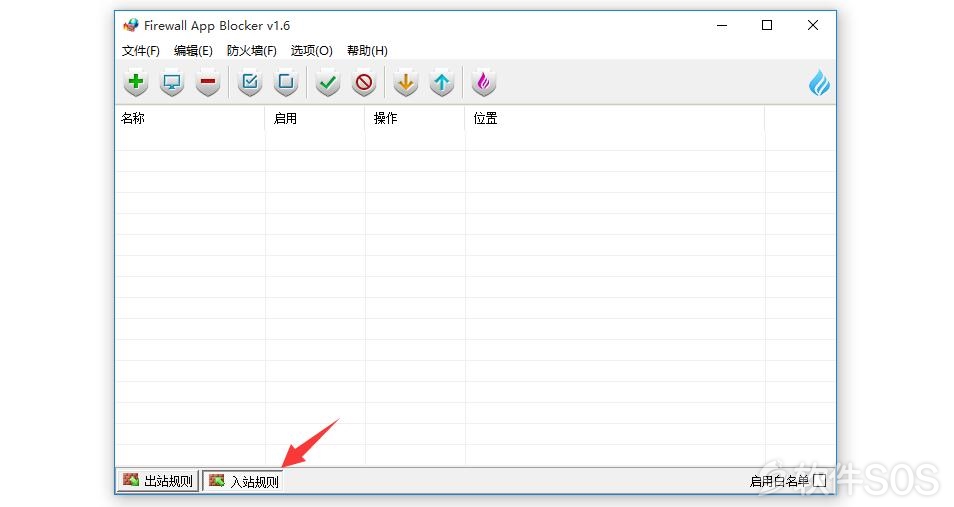Viewport: 954px width, 507px height.
Task: Open the 选项(O) menu
Action: (x=312, y=51)
